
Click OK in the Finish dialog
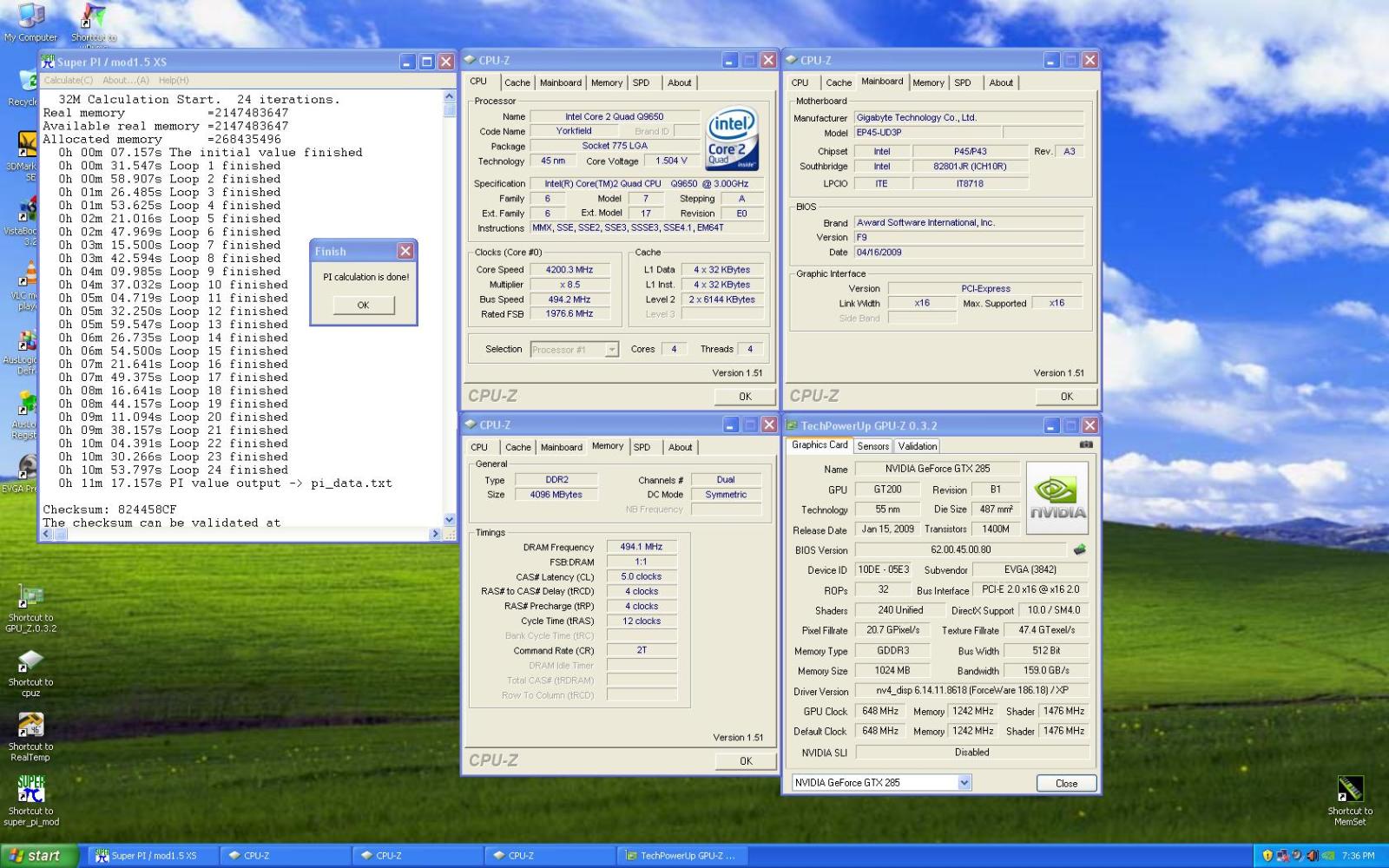[363, 305]
